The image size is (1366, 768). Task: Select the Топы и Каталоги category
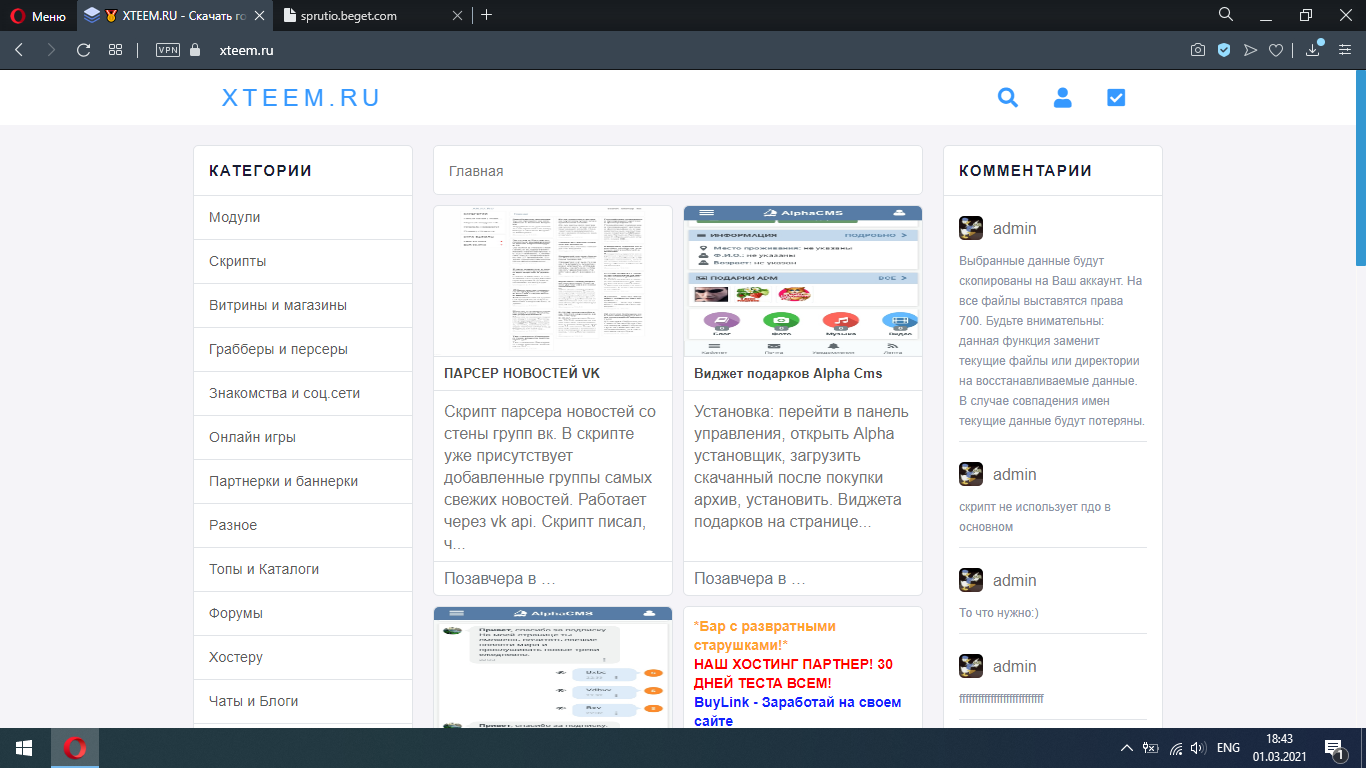pyautogui.click(x=303, y=569)
